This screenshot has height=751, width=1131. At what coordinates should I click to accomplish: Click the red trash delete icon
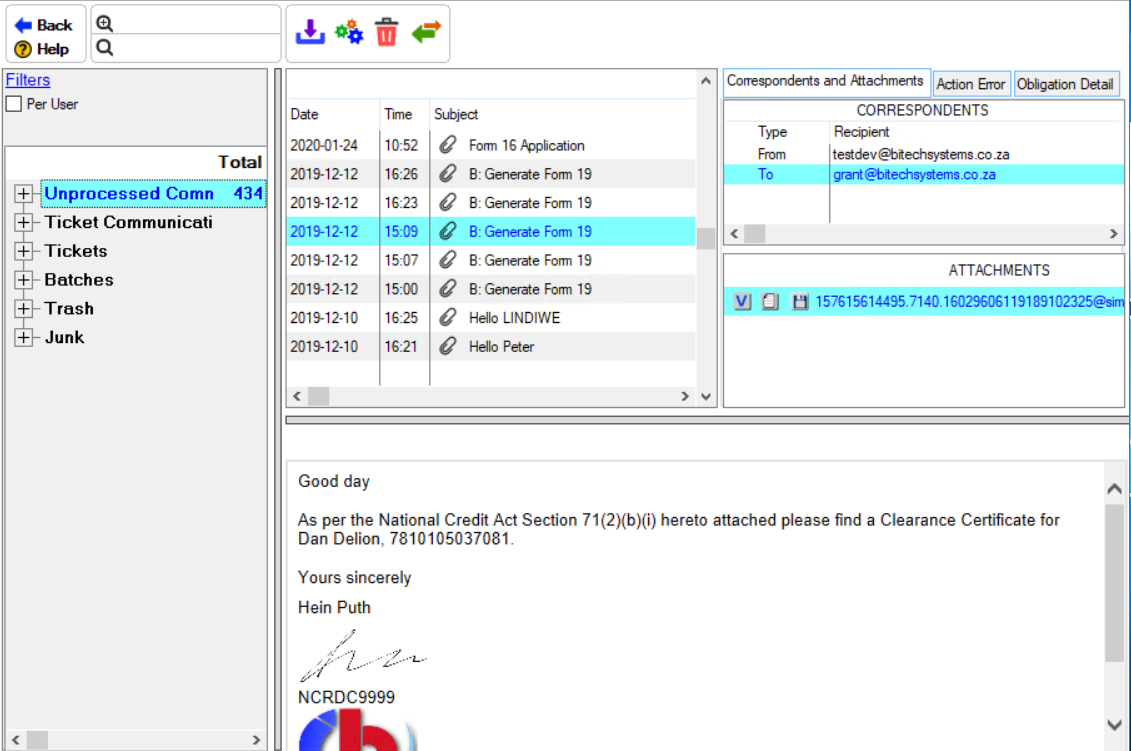386,33
